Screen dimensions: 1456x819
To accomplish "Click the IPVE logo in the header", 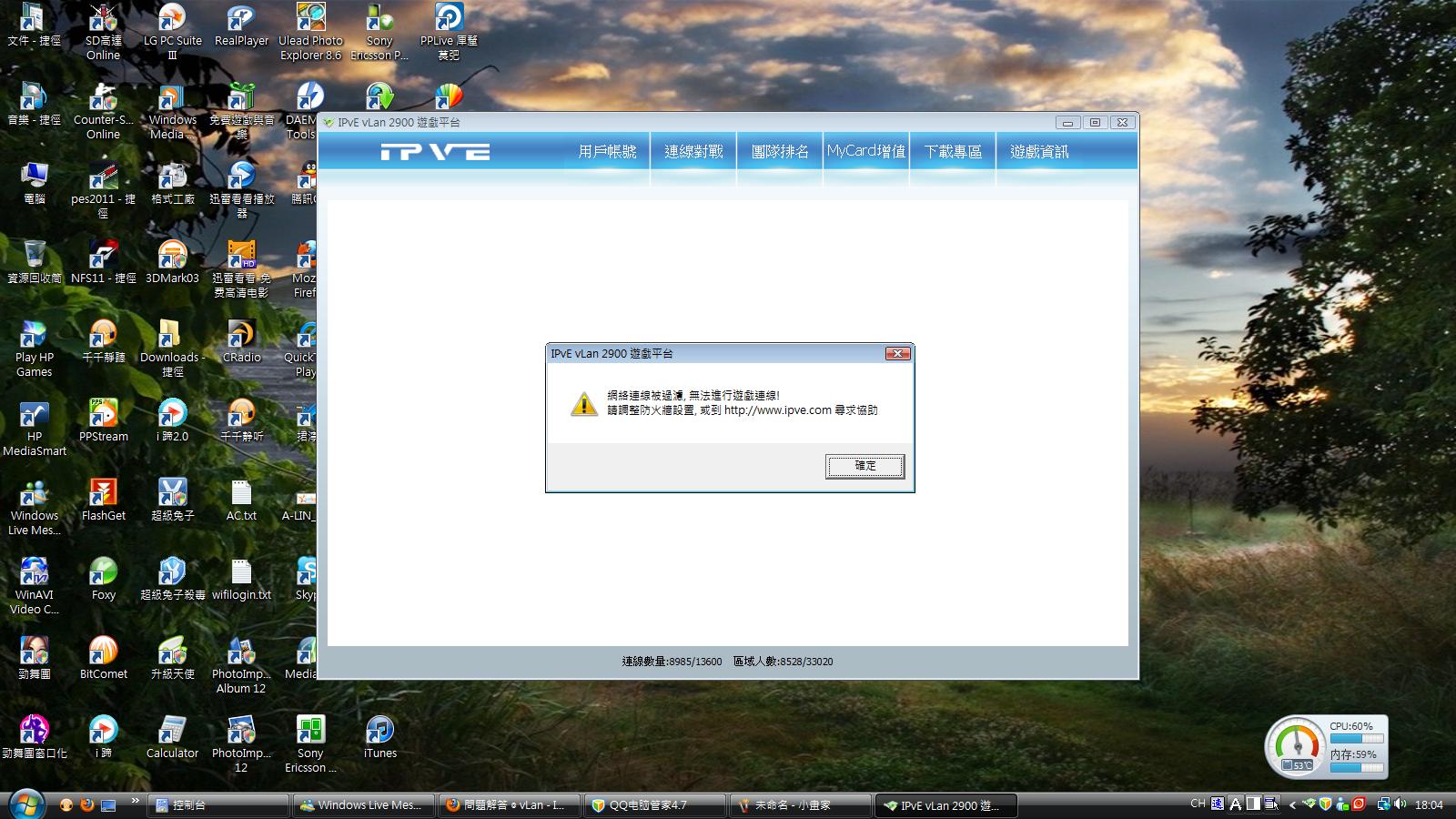I will pyautogui.click(x=435, y=152).
